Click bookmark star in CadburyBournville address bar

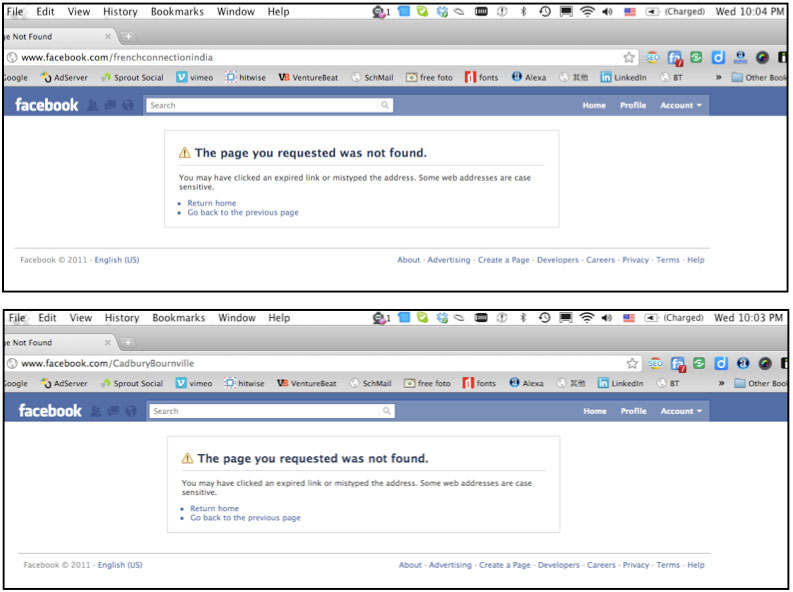click(632, 363)
